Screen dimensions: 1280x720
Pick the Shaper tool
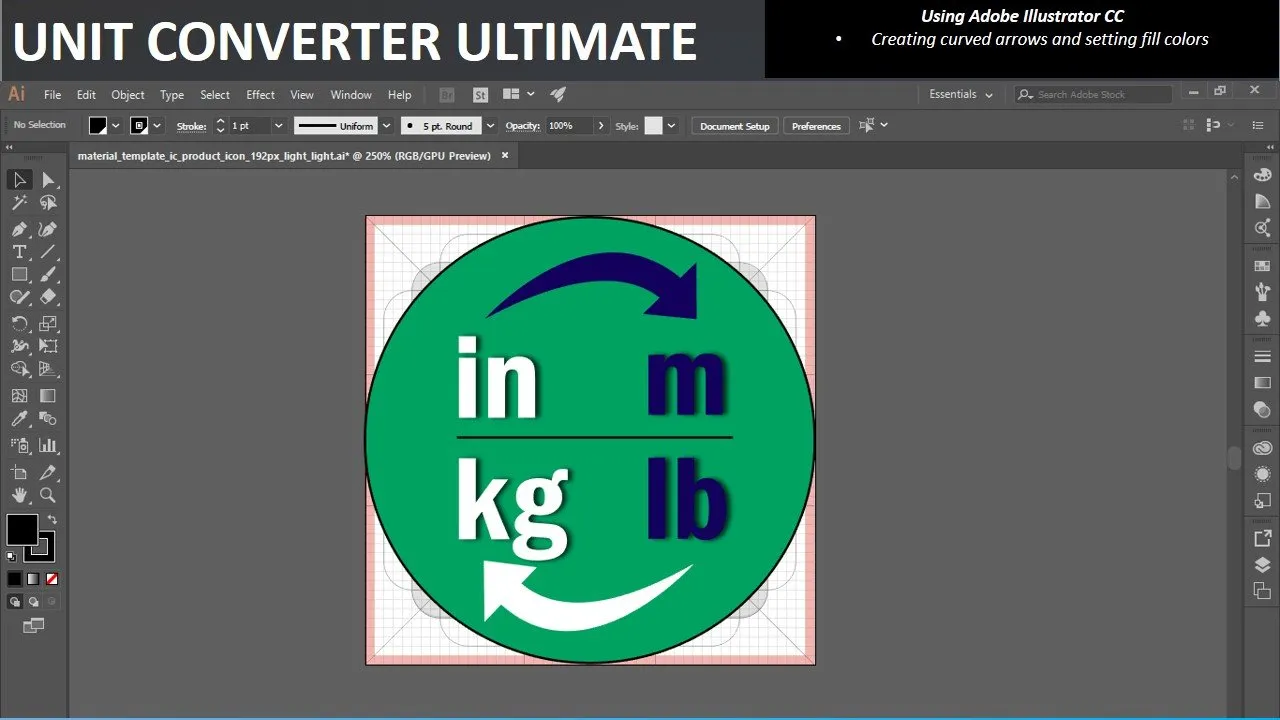[19, 297]
